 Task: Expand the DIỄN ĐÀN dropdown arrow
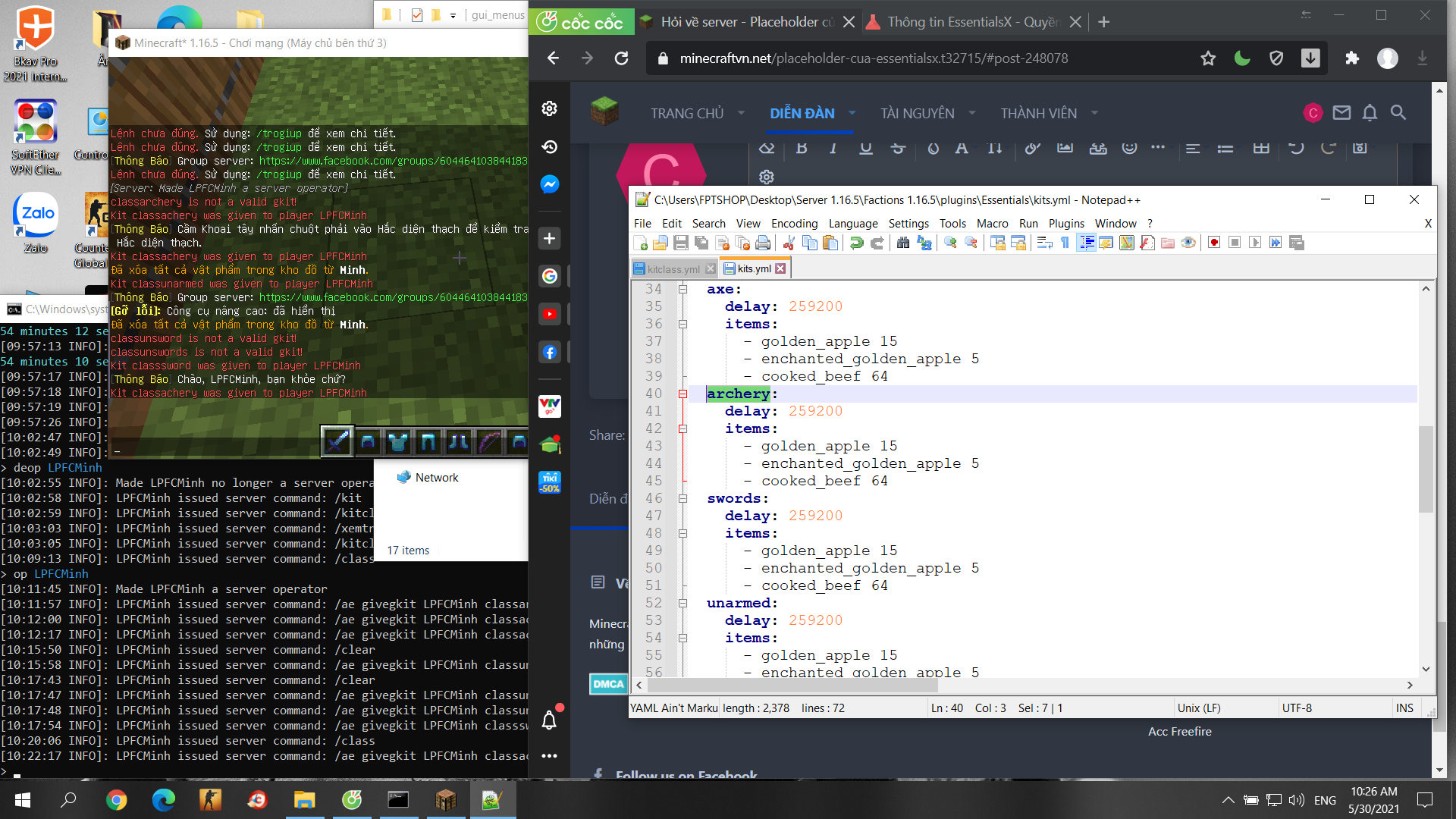(852, 113)
